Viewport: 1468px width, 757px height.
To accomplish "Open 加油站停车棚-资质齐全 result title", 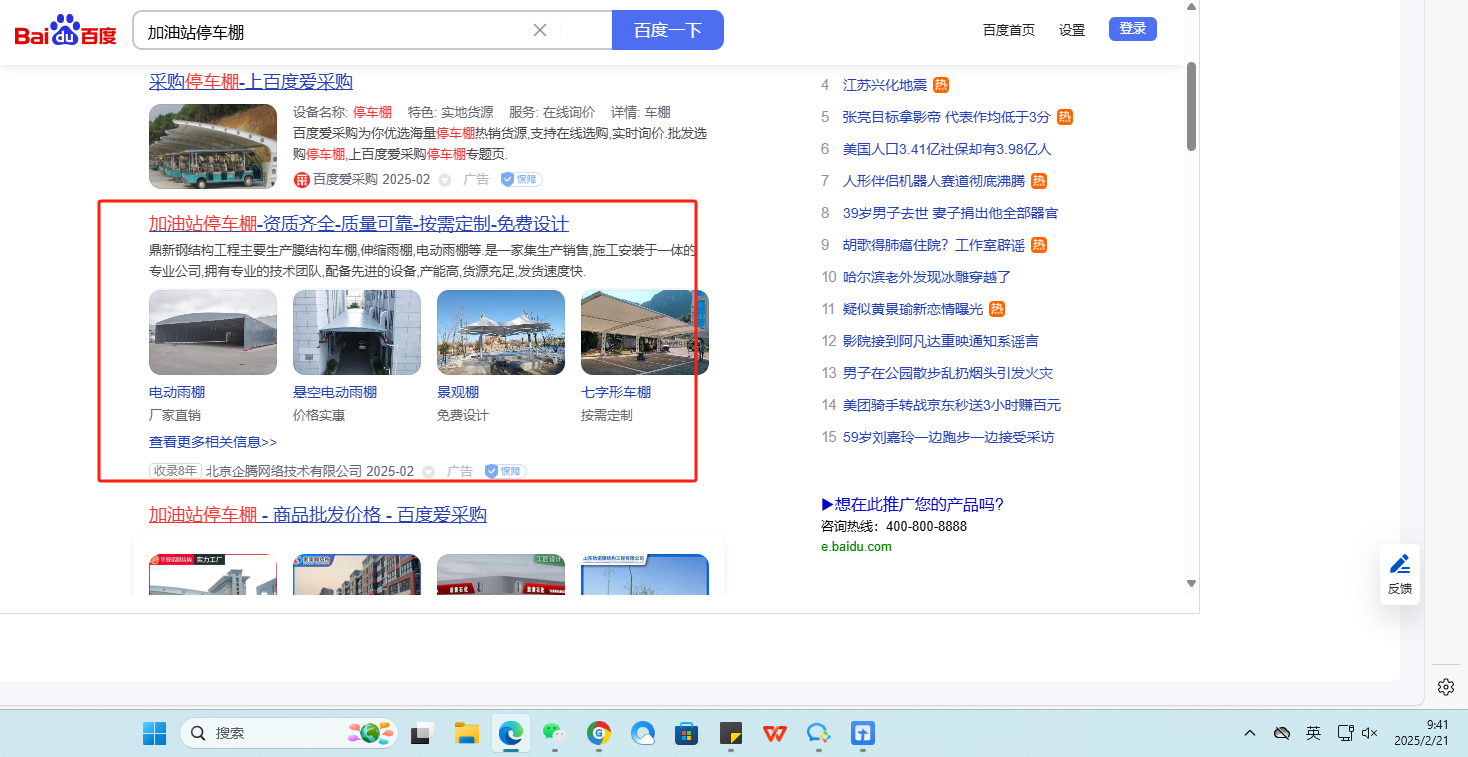I will pyautogui.click(x=359, y=223).
